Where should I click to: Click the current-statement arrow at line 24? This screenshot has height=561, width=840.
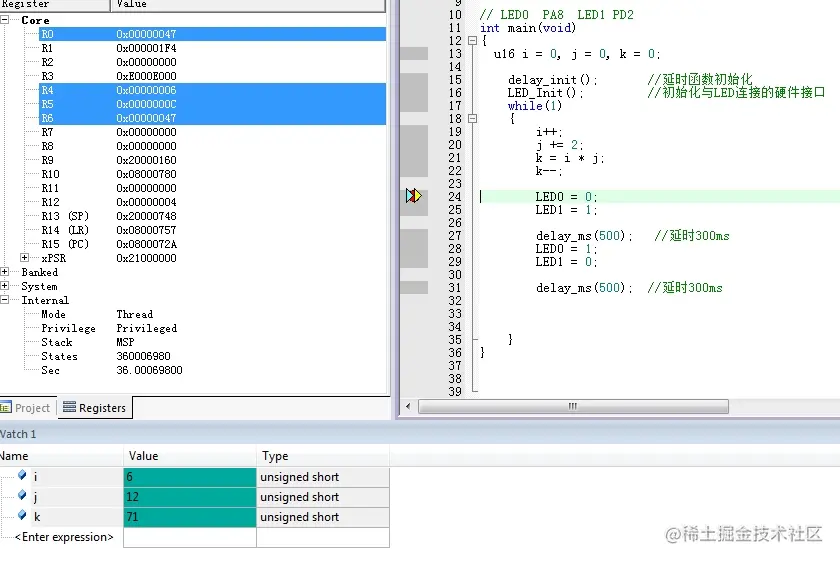click(414, 196)
